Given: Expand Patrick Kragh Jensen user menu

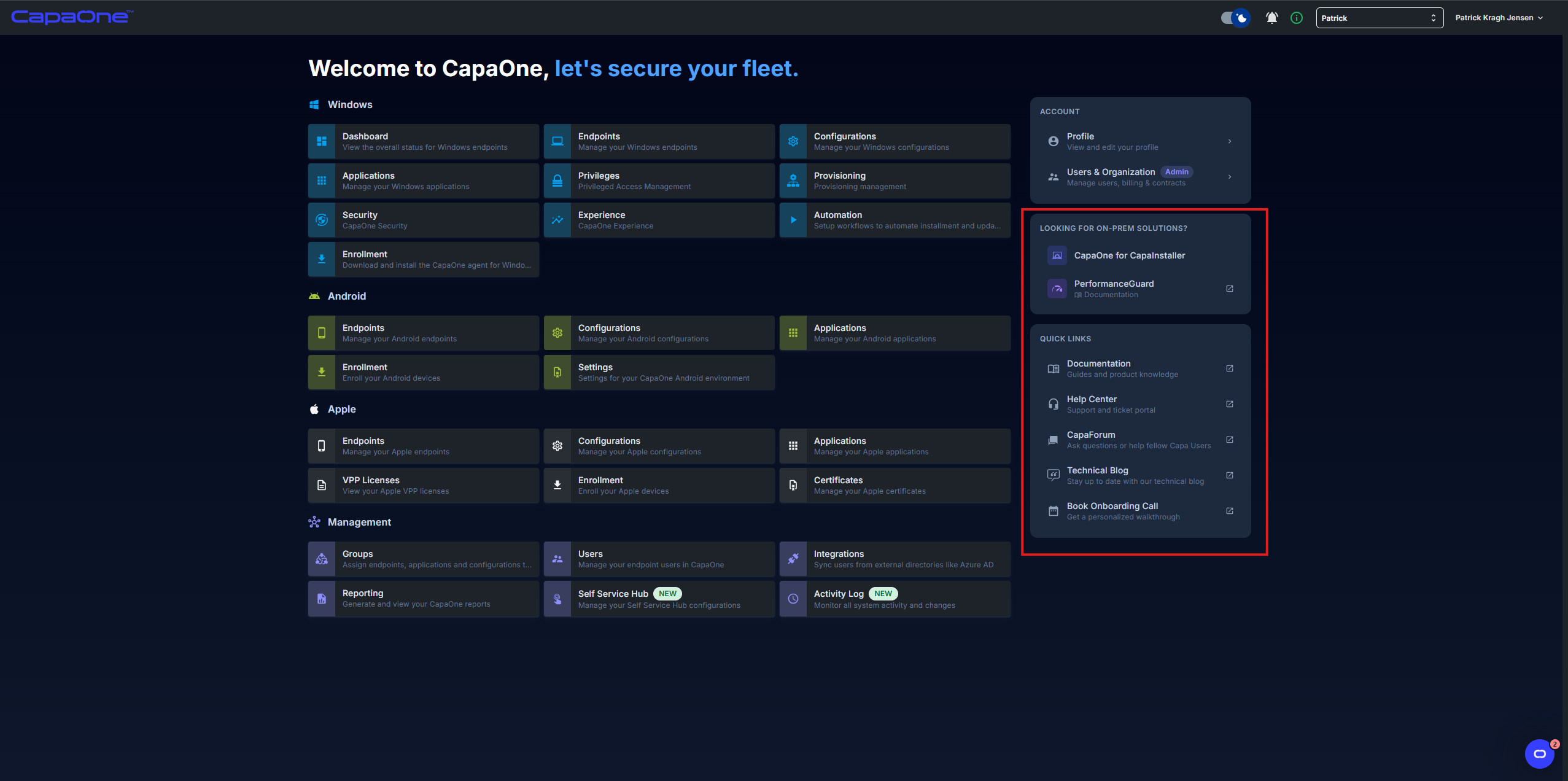Looking at the screenshot, I should pyautogui.click(x=1499, y=18).
